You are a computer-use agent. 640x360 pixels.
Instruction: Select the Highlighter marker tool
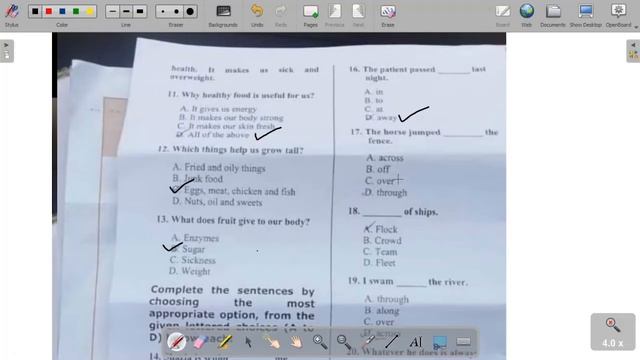(224, 342)
